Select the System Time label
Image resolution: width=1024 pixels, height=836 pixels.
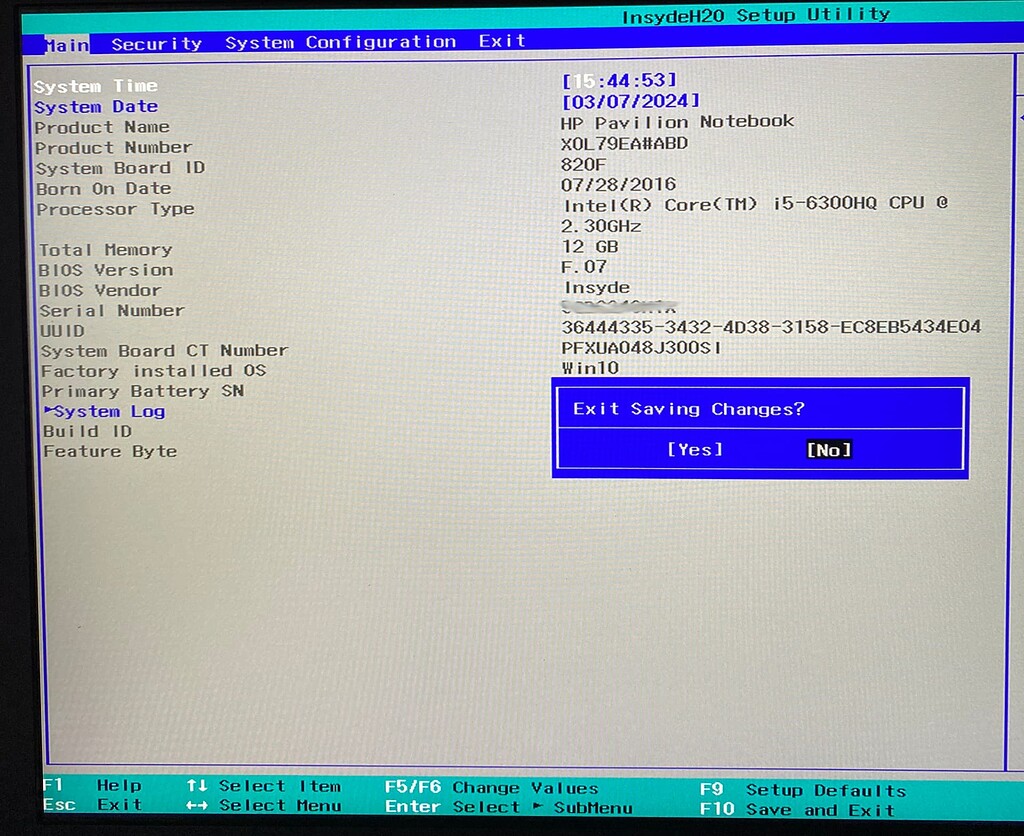(95, 86)
